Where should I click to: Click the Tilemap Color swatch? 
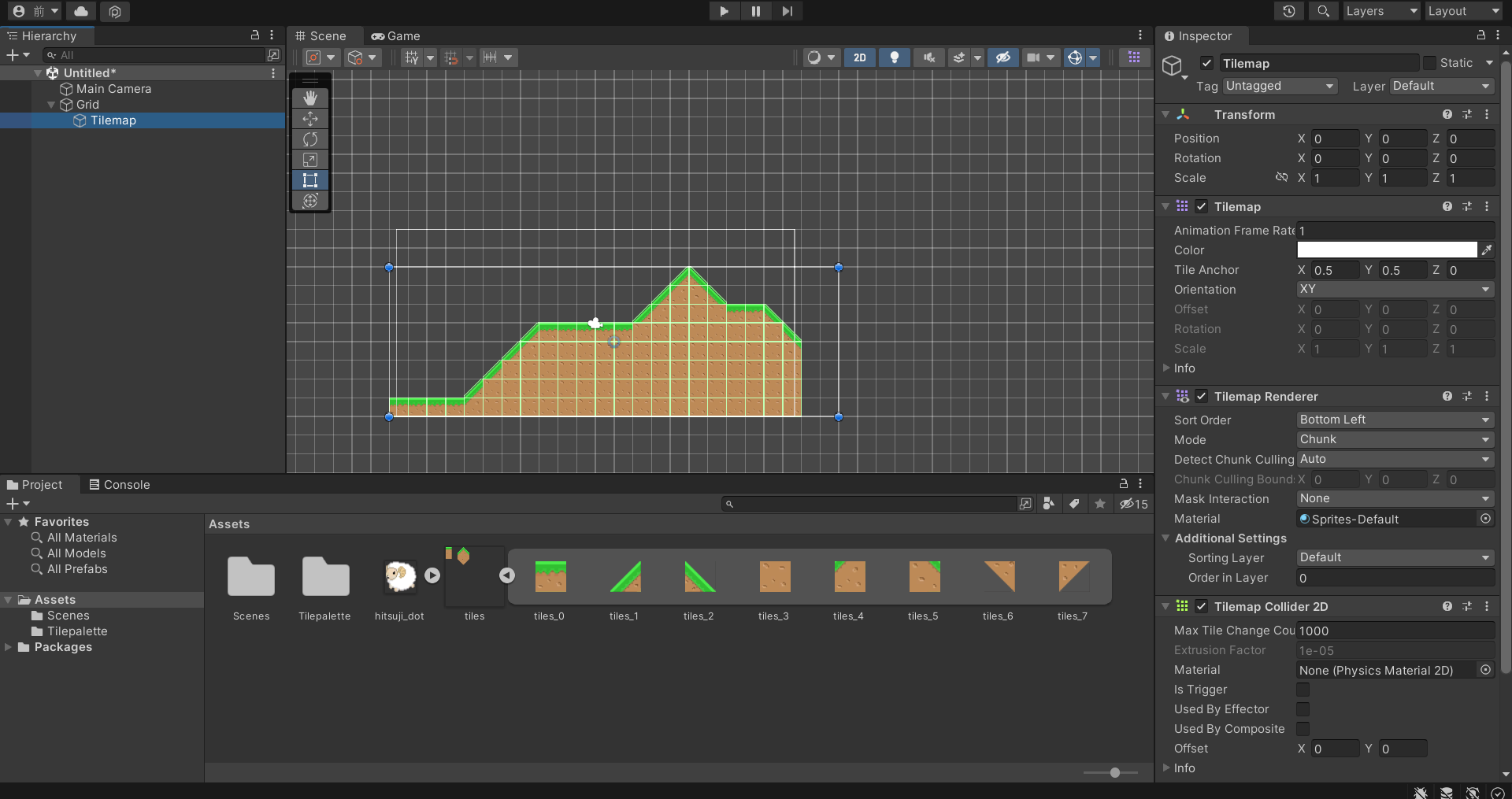point(1387,250)
